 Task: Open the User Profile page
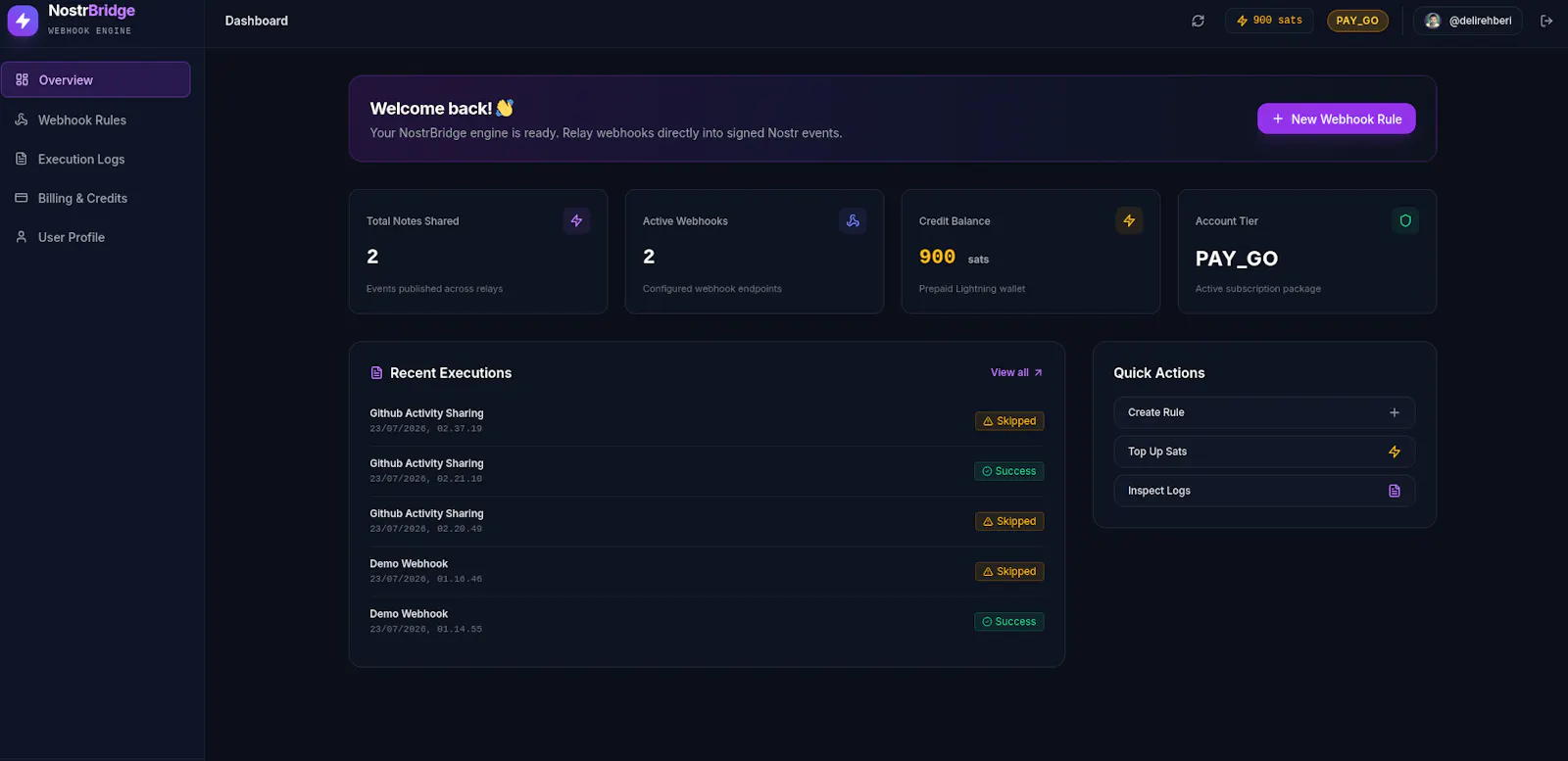pos(95,237)
